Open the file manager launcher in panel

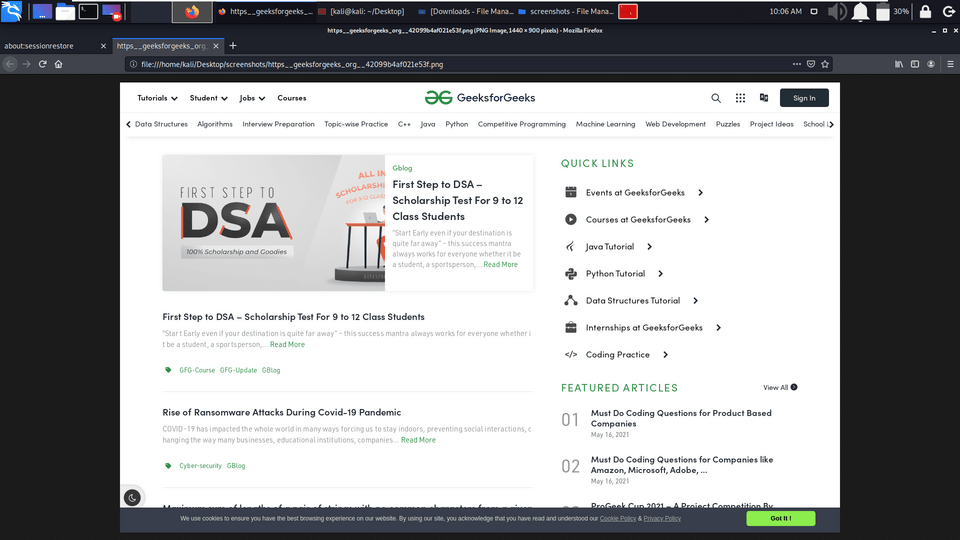click(65, 12)
